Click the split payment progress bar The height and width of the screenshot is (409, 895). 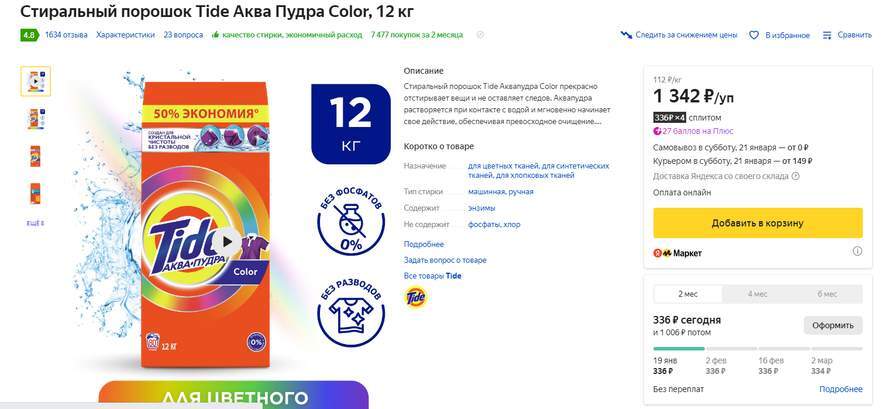coord(757,349)
